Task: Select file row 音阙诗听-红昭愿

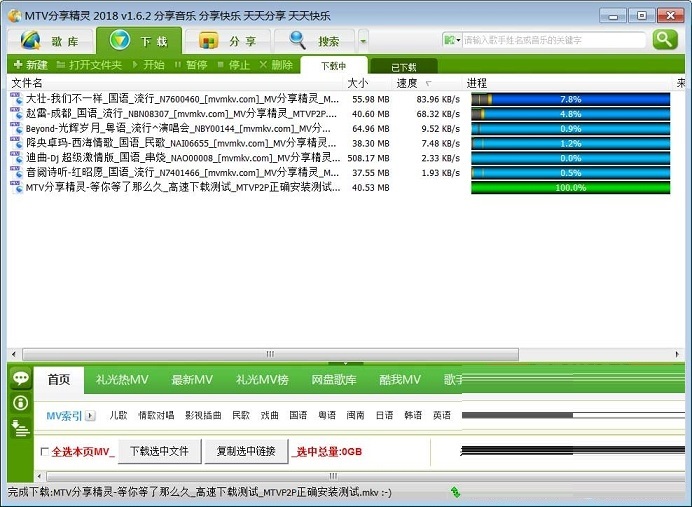Action: (x=340, y=173)
